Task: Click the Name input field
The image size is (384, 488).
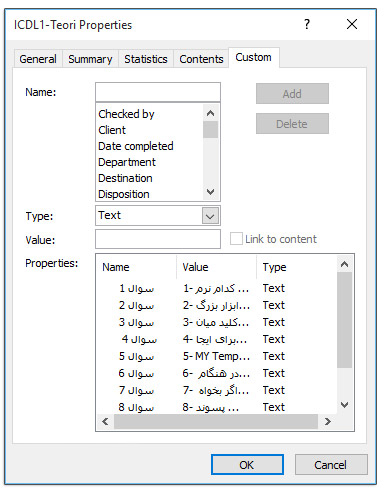Action: coord(158,92)
